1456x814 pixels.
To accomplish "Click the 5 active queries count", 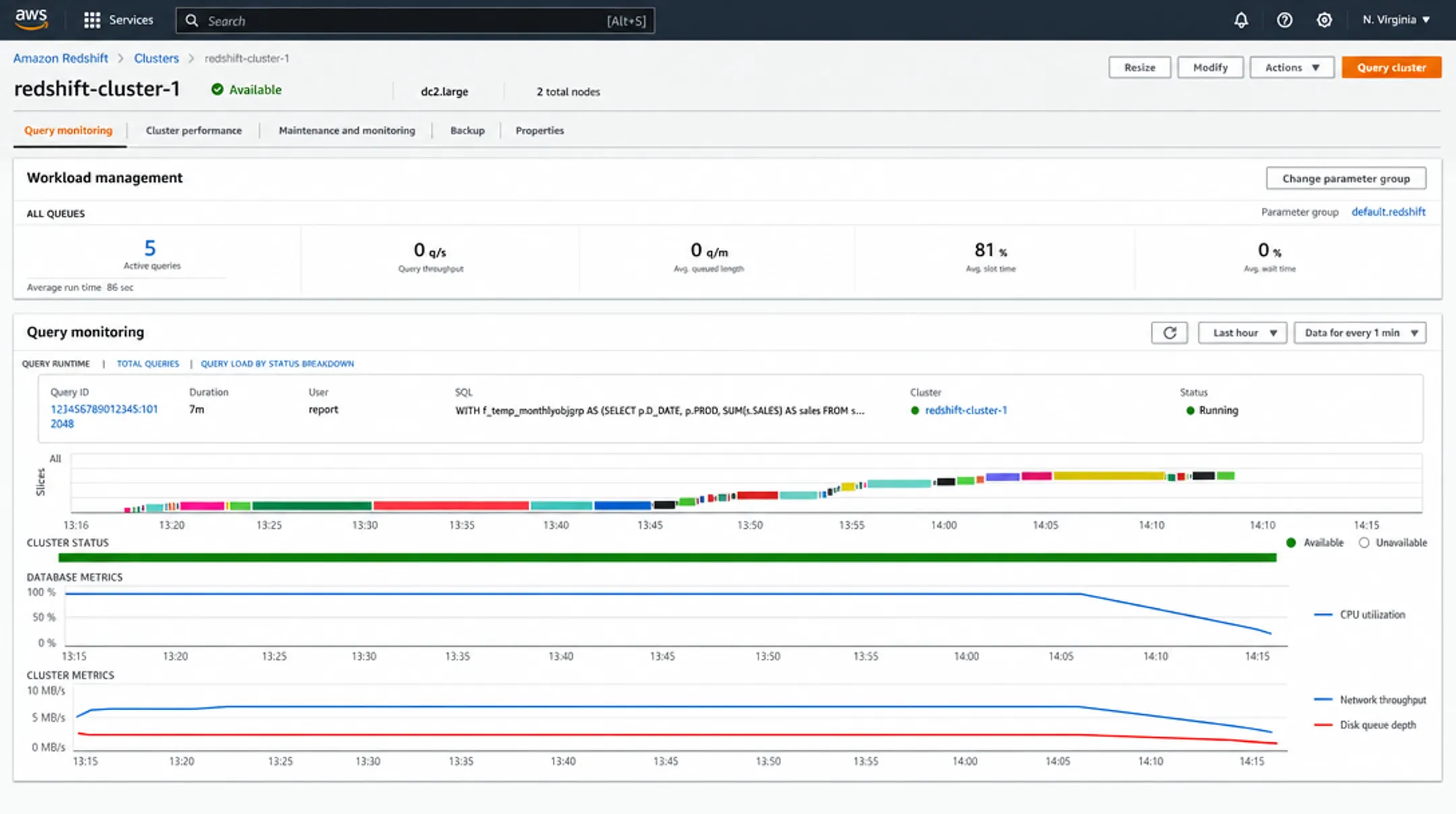I will [x=150, y=248].
